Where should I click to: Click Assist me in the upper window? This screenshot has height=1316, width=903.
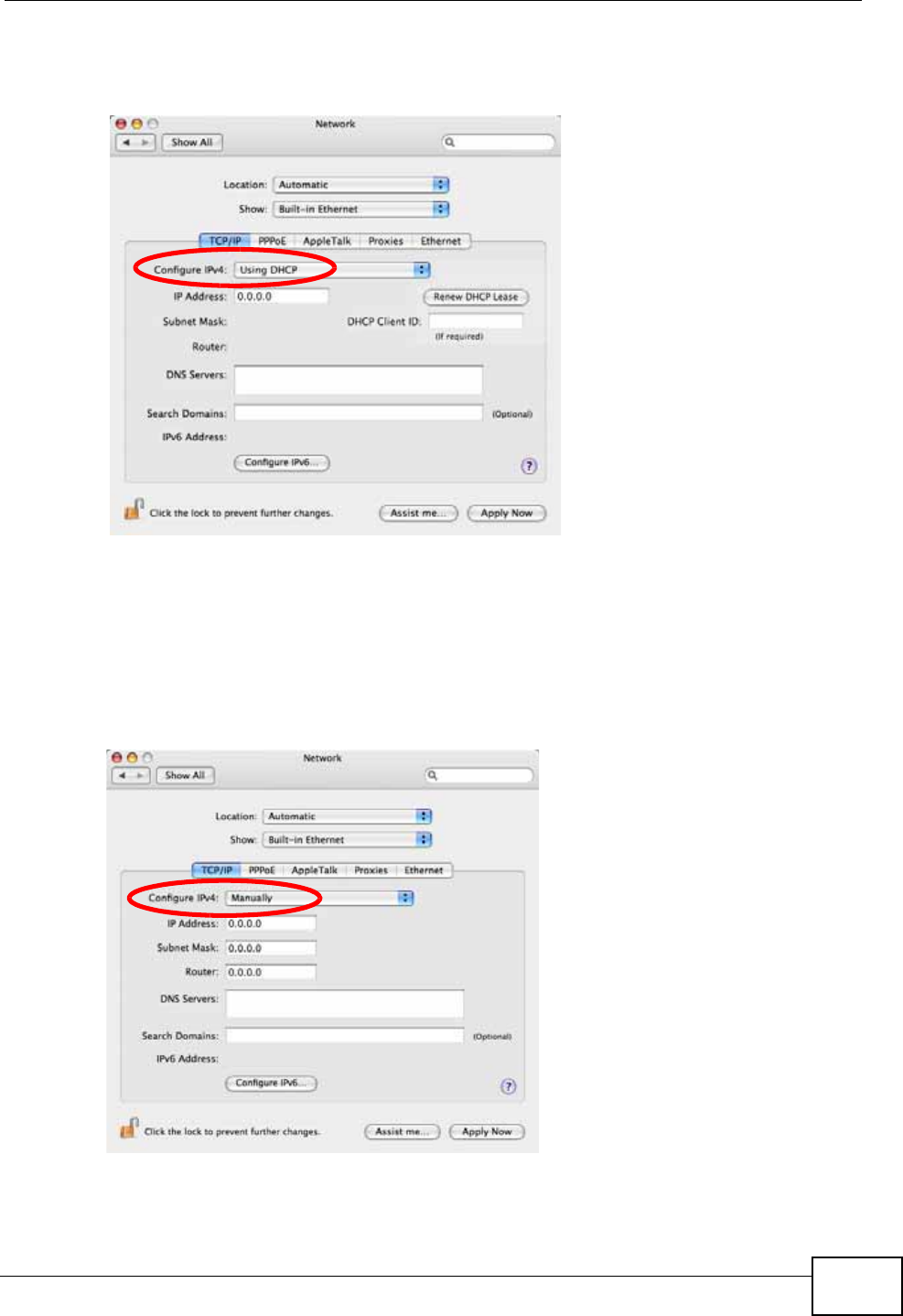pos(418,513)
